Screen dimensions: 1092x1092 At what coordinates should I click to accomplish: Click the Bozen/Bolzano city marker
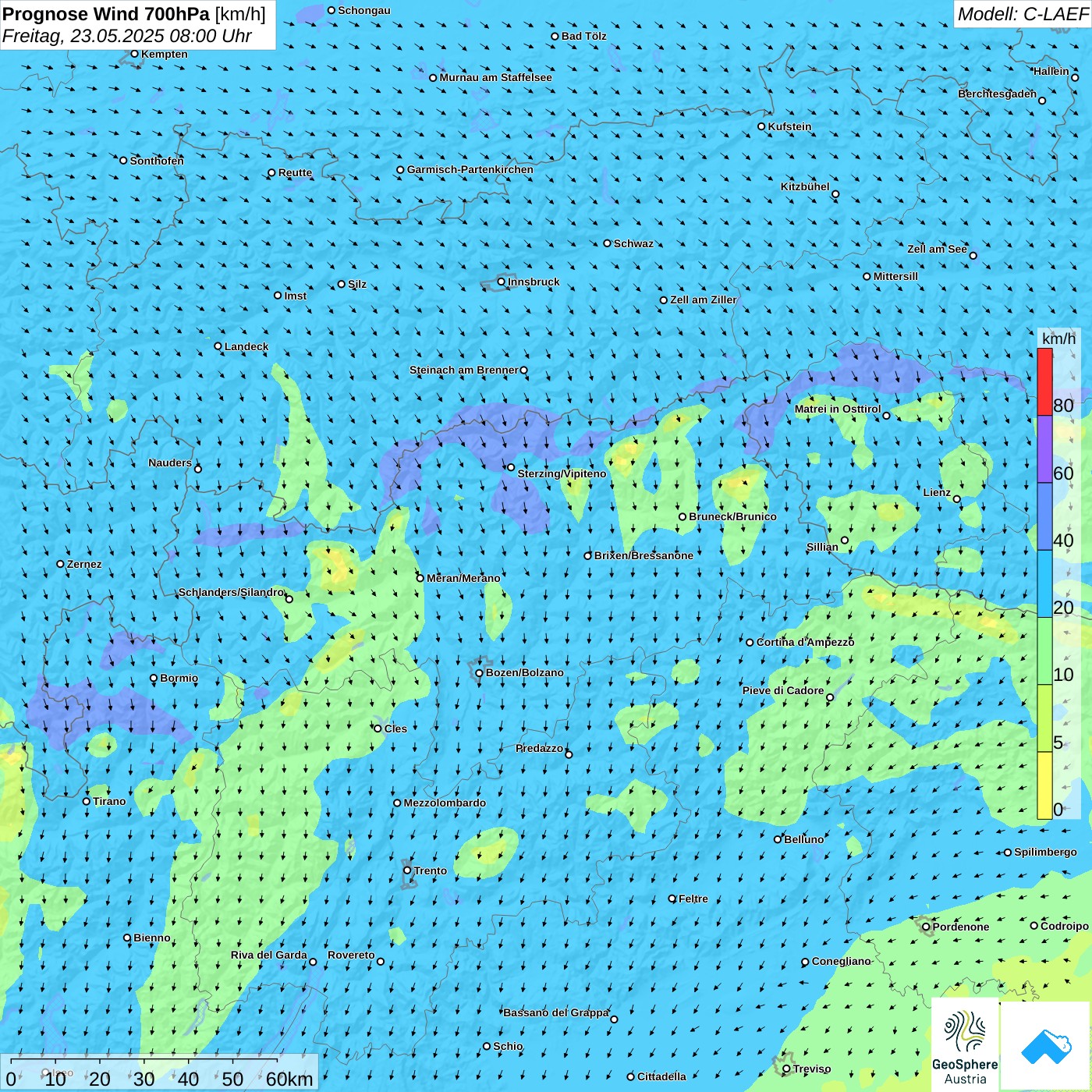coord(480,672)
